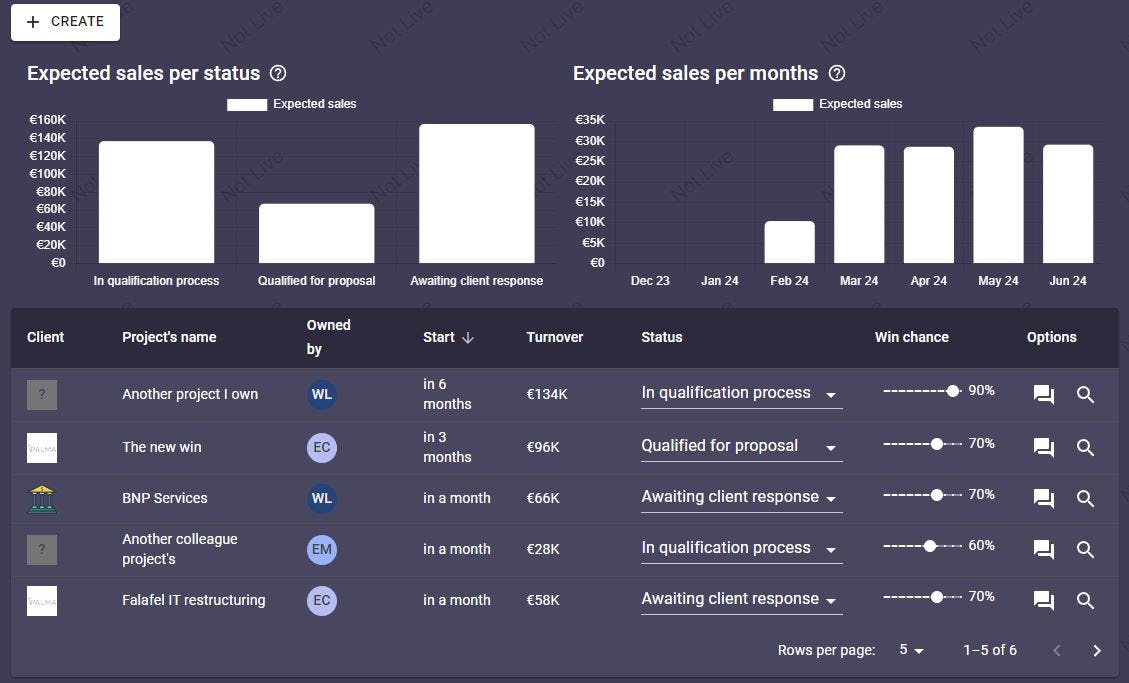This screenshot has height=683, width=1129.
Task: Click the search icon on Falafel IT restructuring
Action: pos(1085,600)
